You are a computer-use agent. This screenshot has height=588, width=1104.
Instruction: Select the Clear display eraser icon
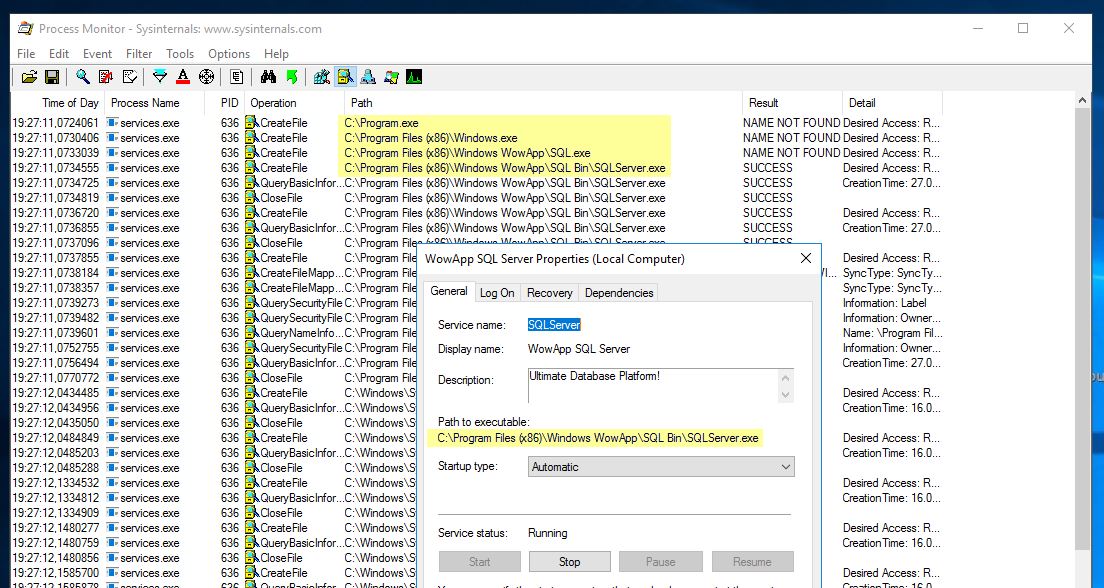(x=128, y=76)
